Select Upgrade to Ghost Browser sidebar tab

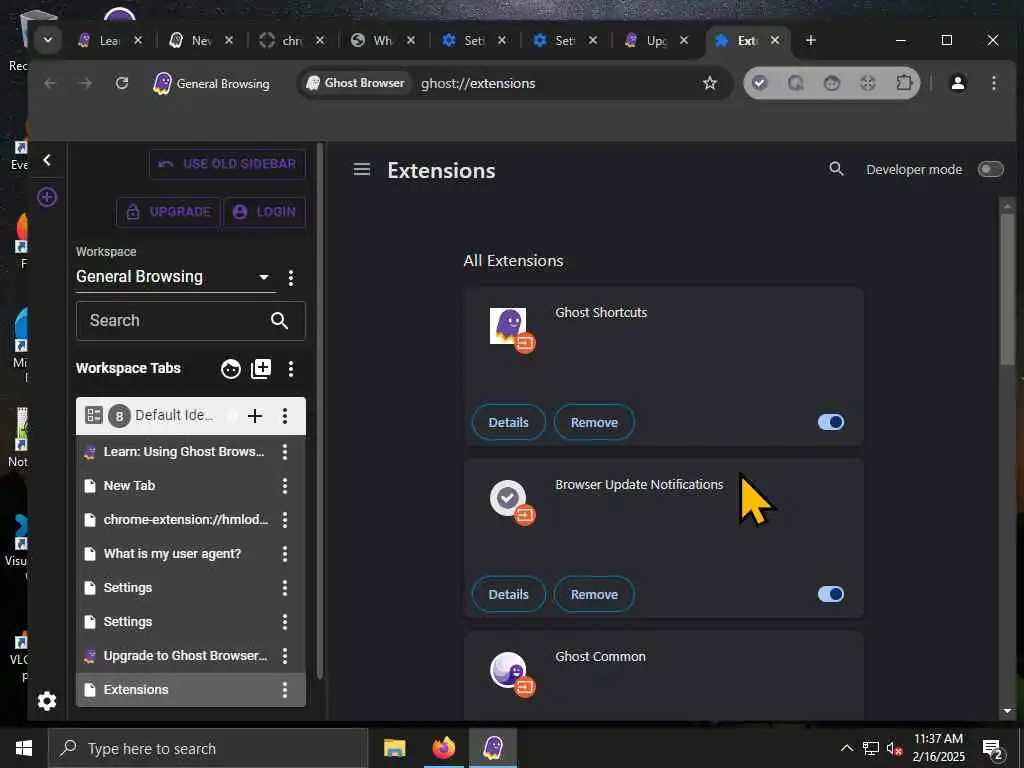(185, 656)
